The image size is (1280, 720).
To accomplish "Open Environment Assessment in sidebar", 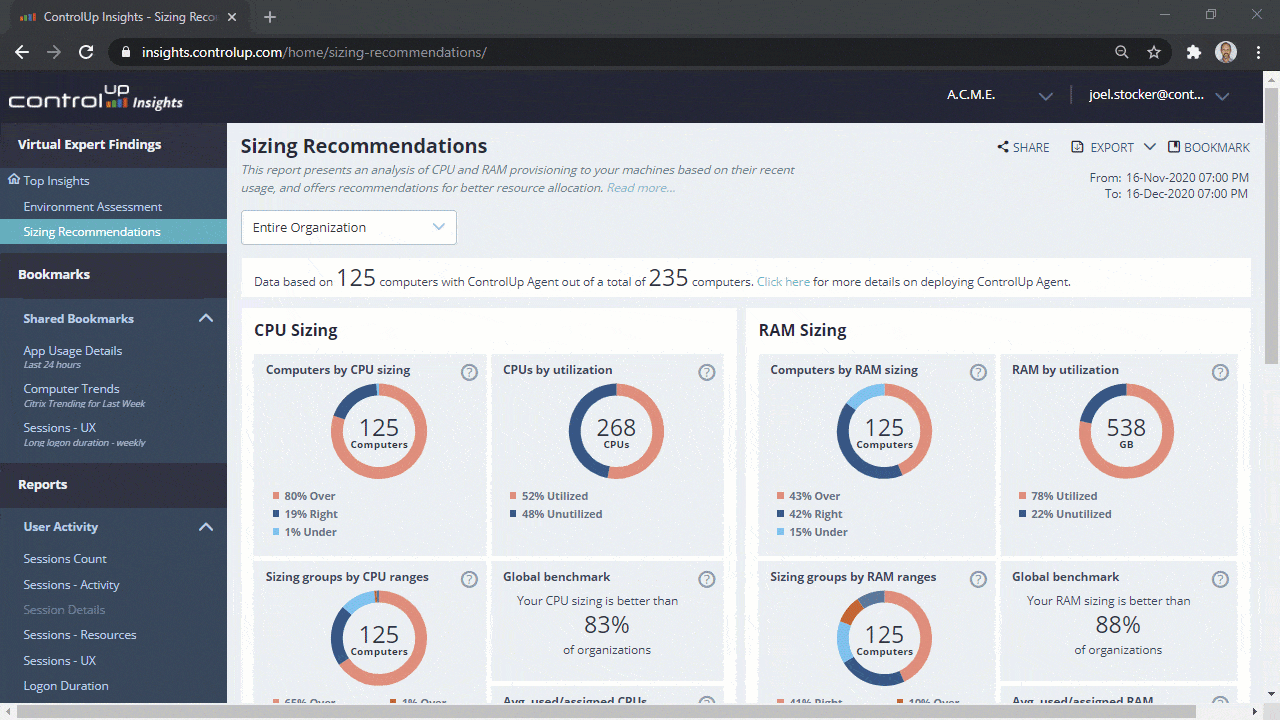I will click(93, 207).
